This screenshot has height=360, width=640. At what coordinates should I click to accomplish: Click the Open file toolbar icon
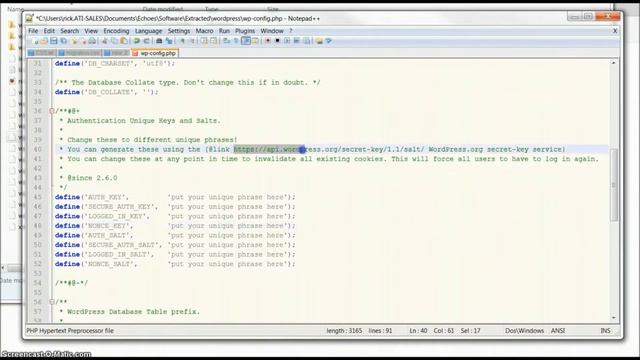[x=44, y=41]
